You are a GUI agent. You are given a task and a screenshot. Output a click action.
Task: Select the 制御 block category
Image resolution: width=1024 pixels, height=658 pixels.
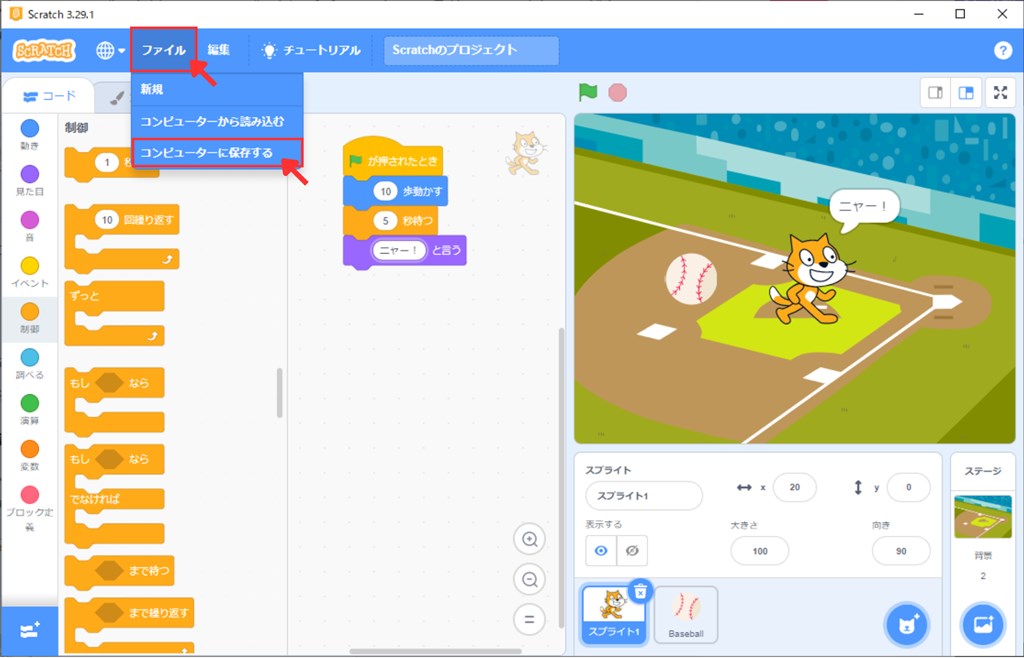point(29,318)
